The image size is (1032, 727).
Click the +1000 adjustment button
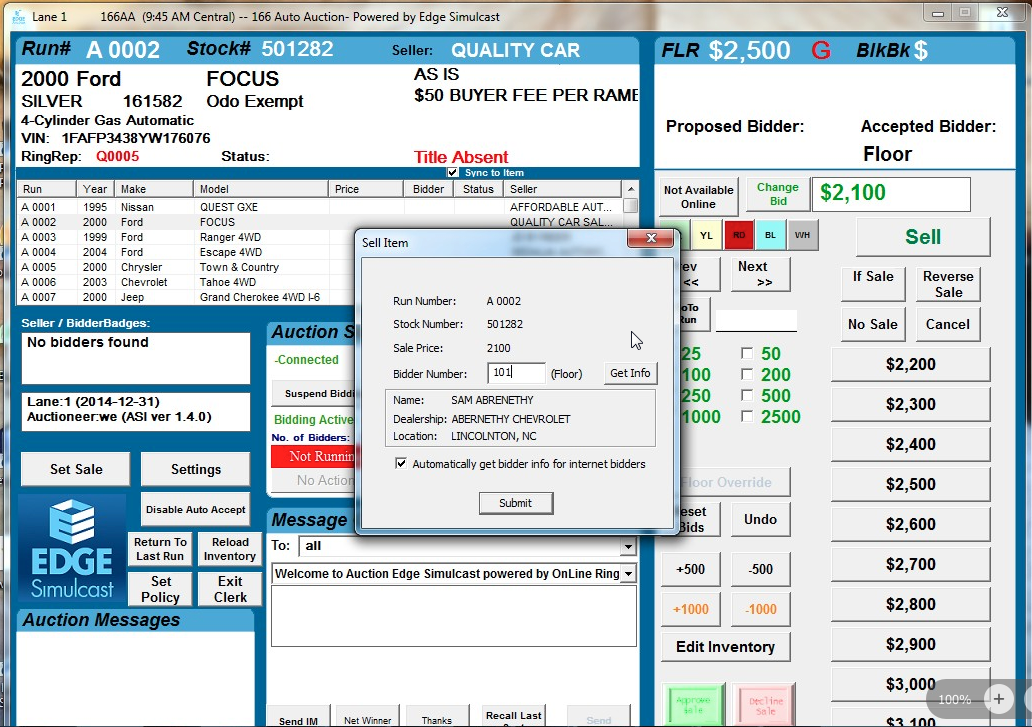point(690,610)
